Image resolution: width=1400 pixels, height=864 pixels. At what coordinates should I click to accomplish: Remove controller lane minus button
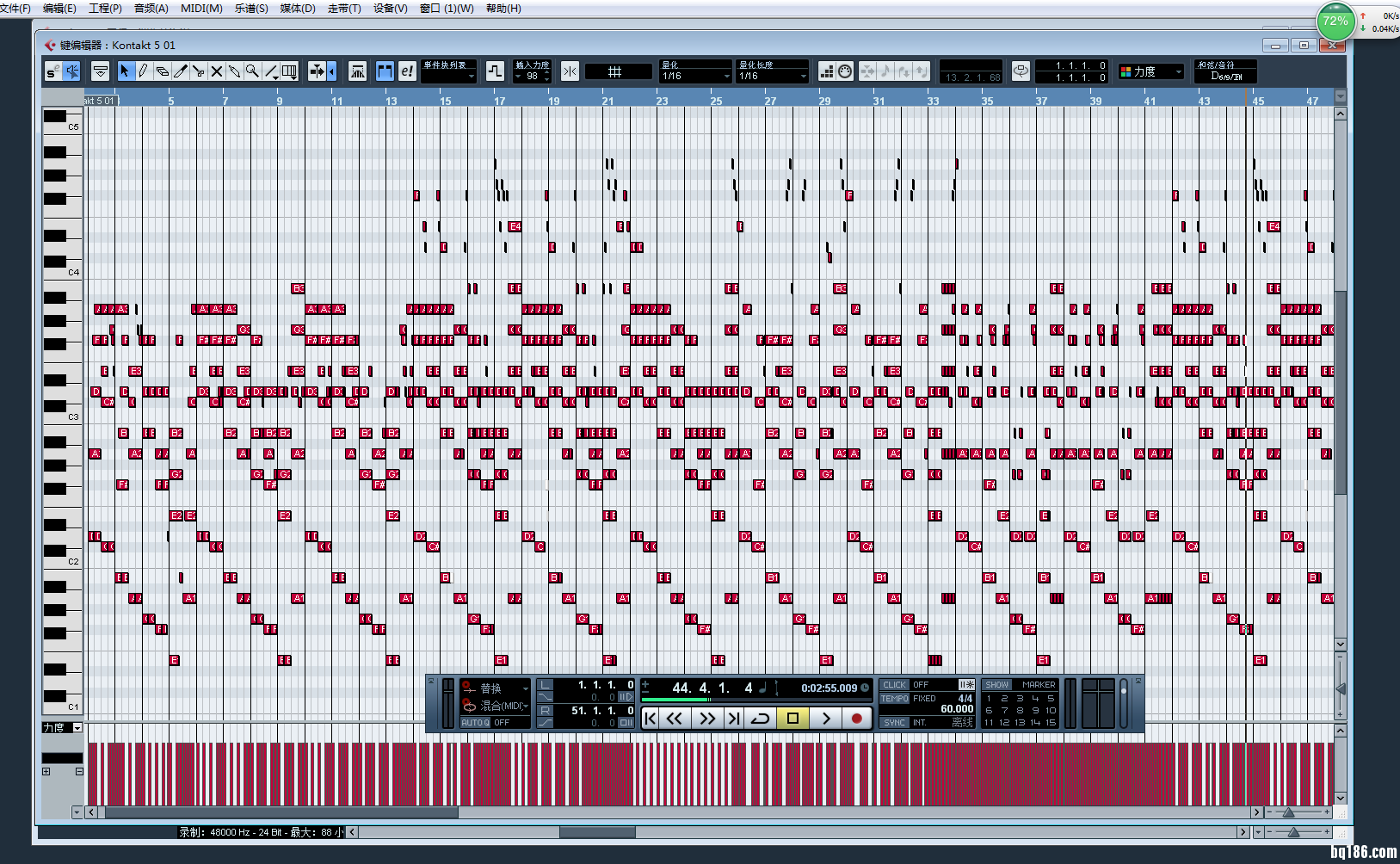click(79, 772)
